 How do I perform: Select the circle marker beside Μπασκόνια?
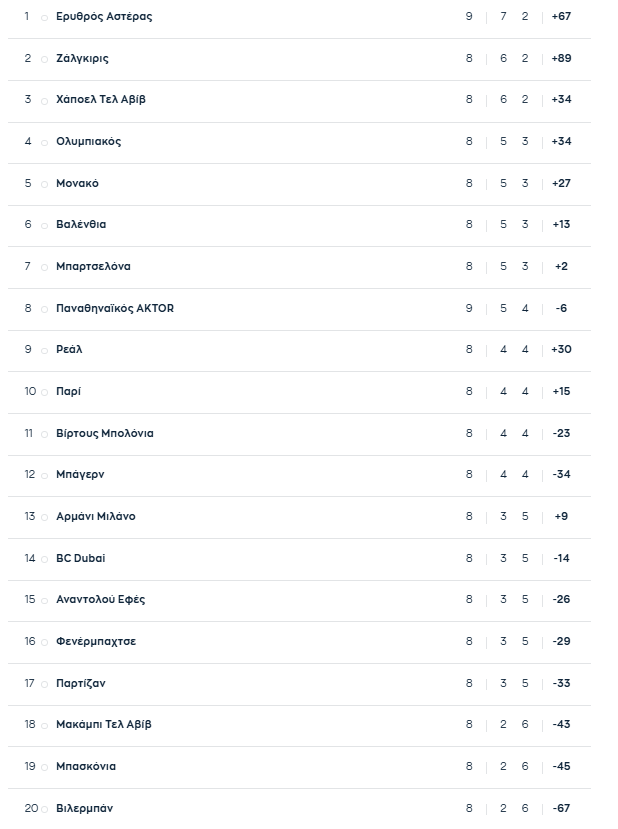[x=44, y=767]
